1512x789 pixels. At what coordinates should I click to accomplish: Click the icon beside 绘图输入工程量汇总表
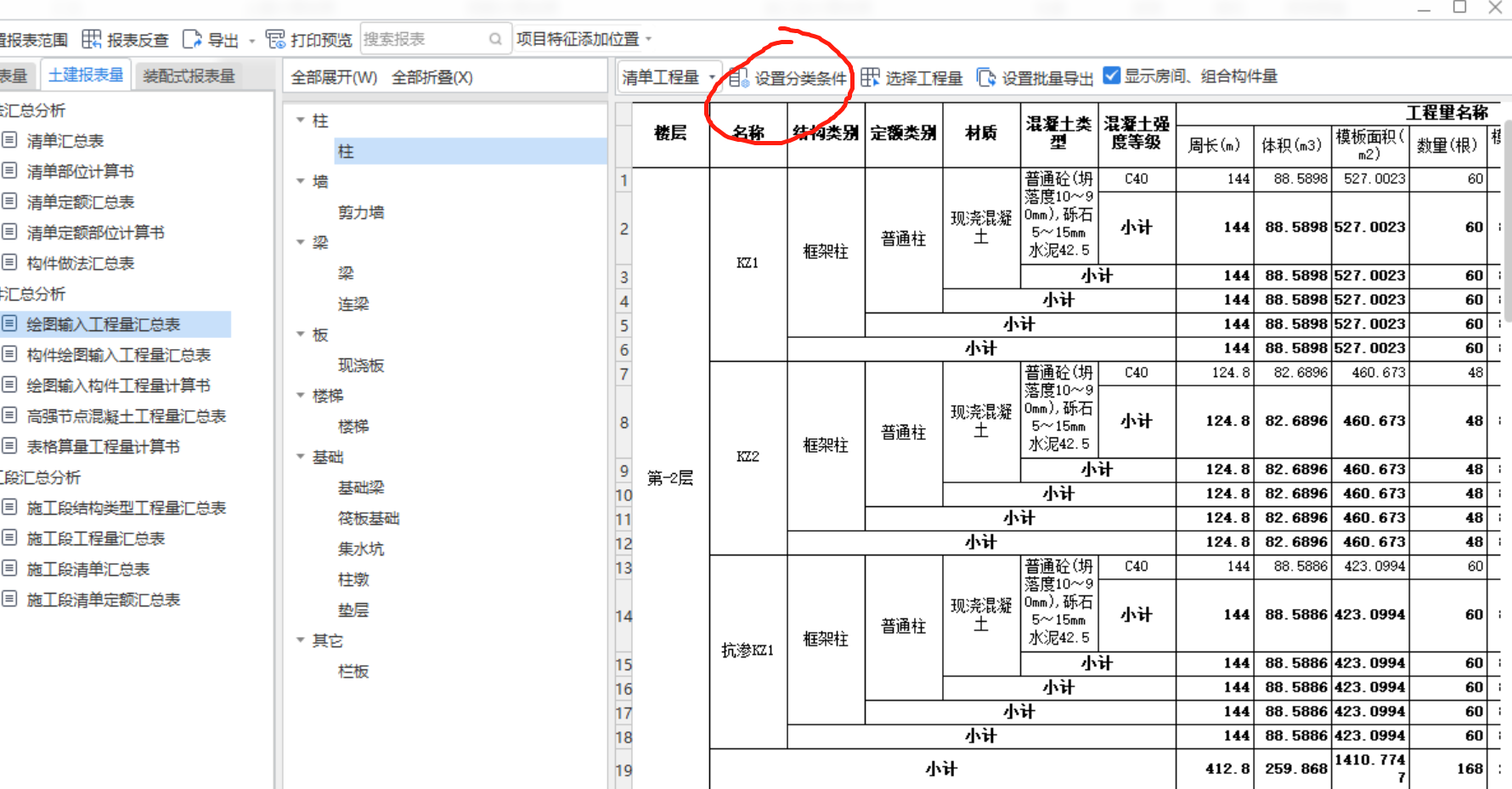pos(9,324)
